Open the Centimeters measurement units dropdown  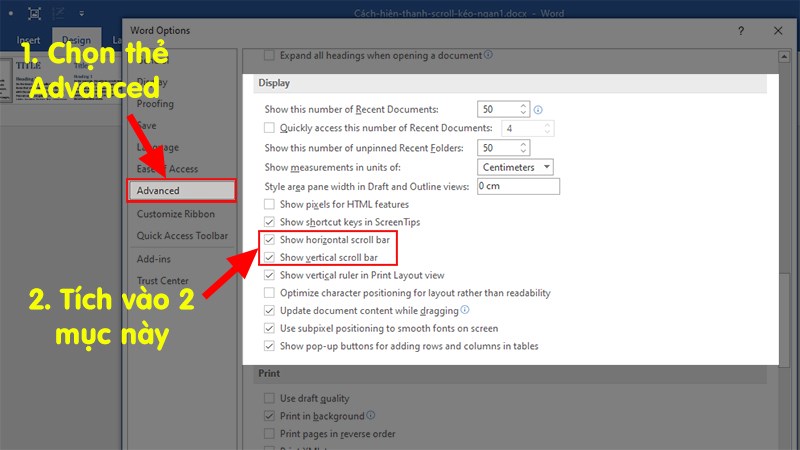[x=515, y=167]
